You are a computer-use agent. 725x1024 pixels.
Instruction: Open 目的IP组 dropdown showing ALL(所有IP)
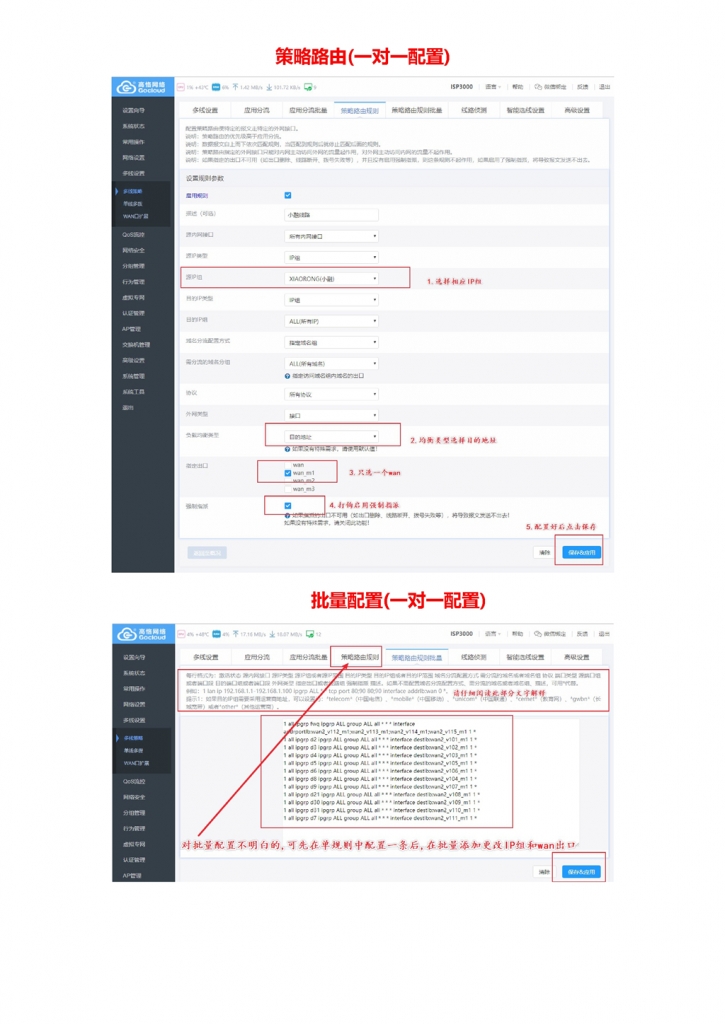tap(331, 321)
